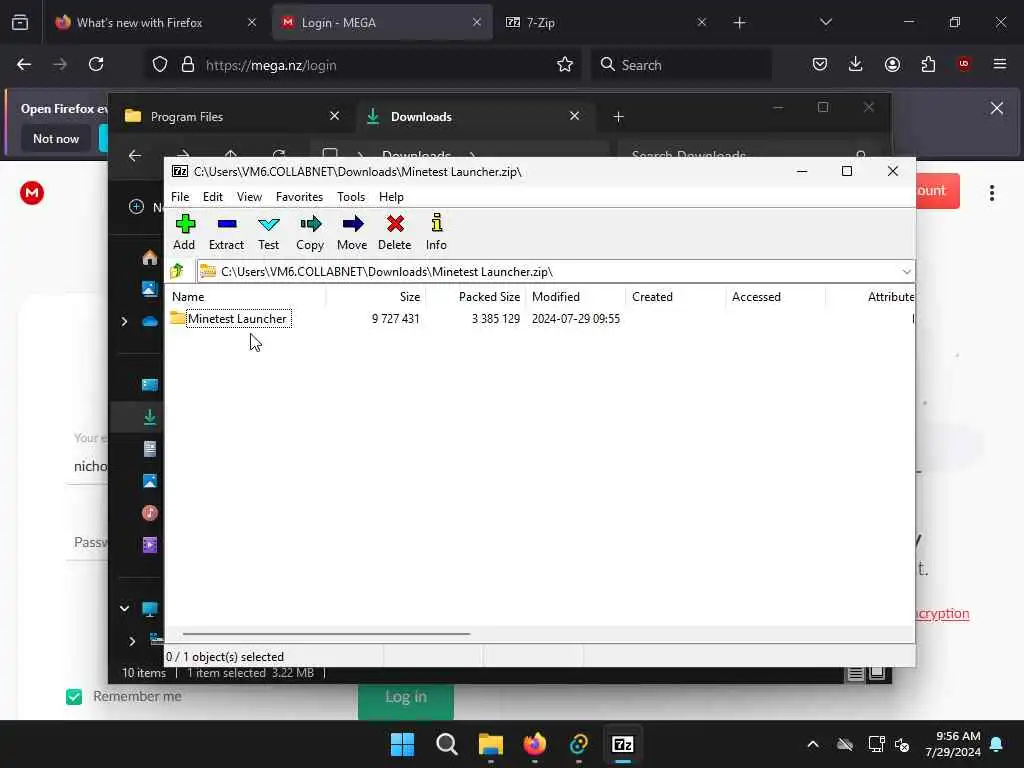Toggle the Remember me checkbox
The width and height of the screenshot is (1024, 768).
(x=74, y=697)
